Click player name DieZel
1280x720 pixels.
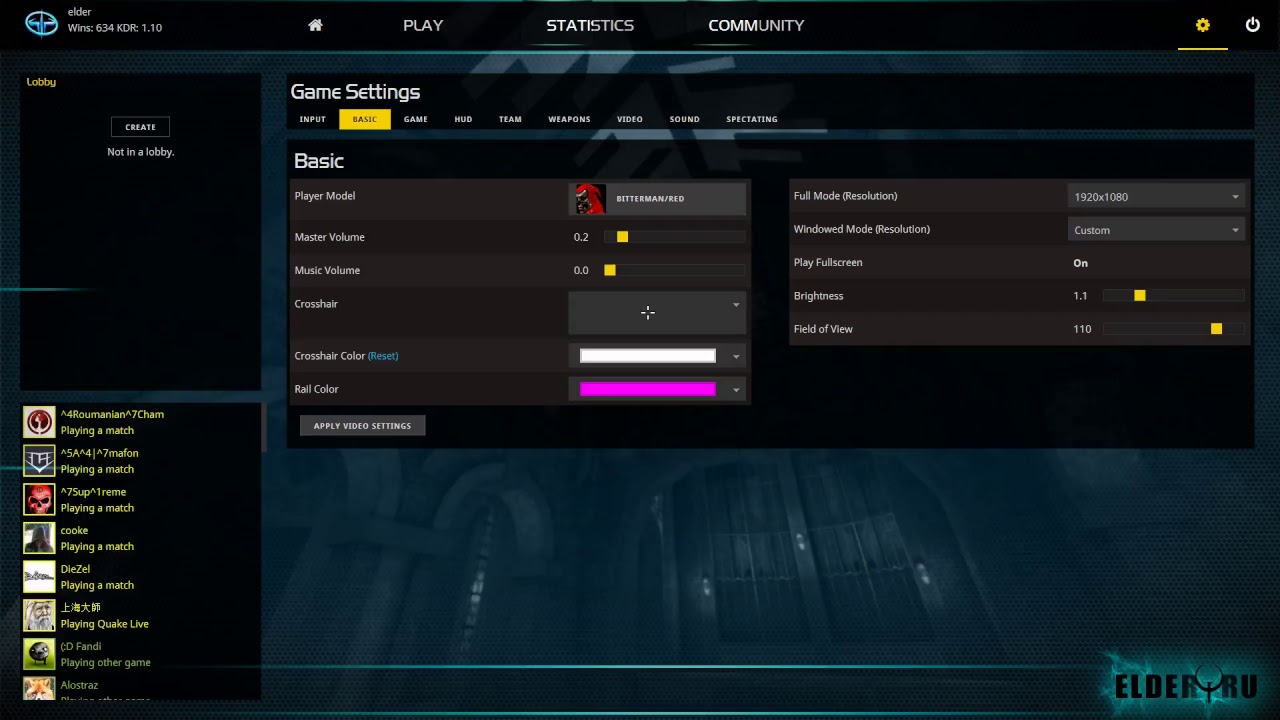[x=75, y=569]
